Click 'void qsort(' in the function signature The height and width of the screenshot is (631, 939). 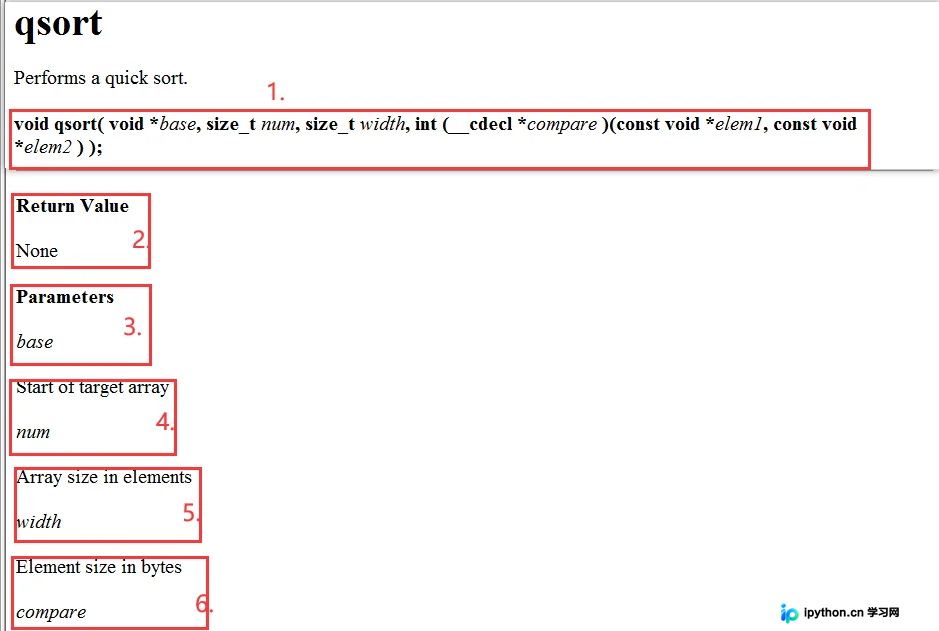[x=59, y=124]
